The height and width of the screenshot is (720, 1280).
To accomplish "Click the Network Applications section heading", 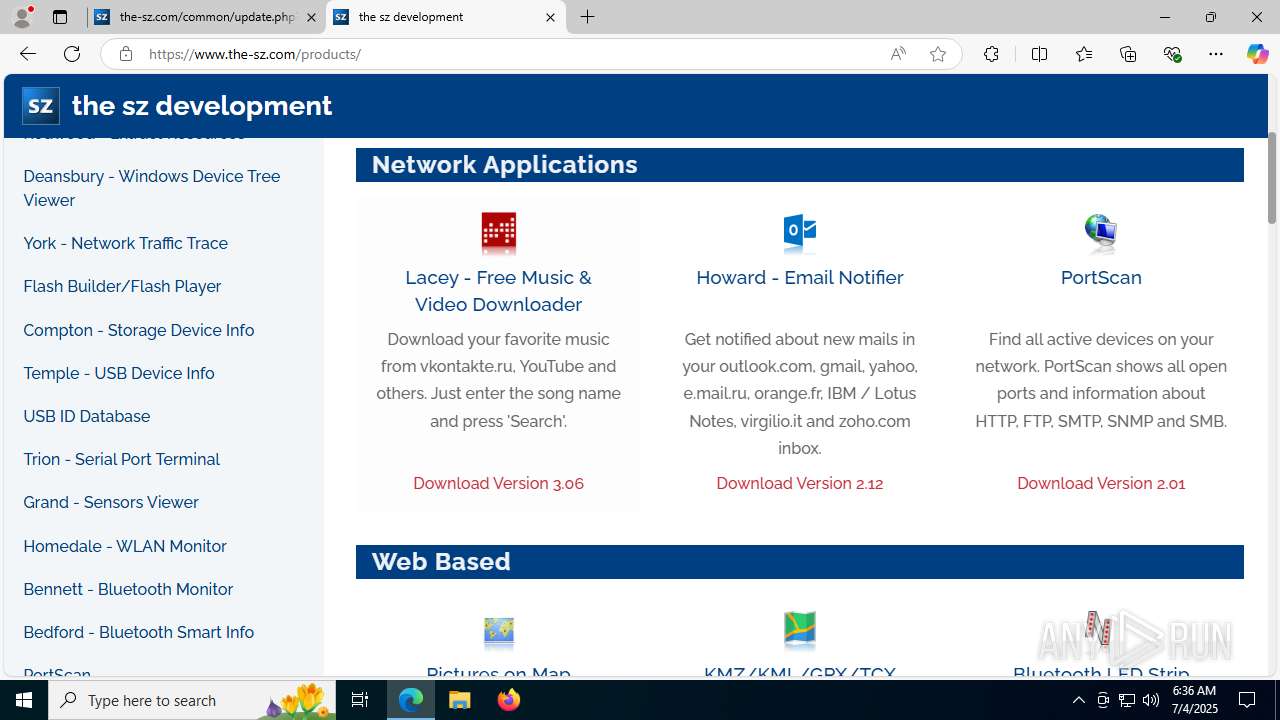I will tap(504, 164).
